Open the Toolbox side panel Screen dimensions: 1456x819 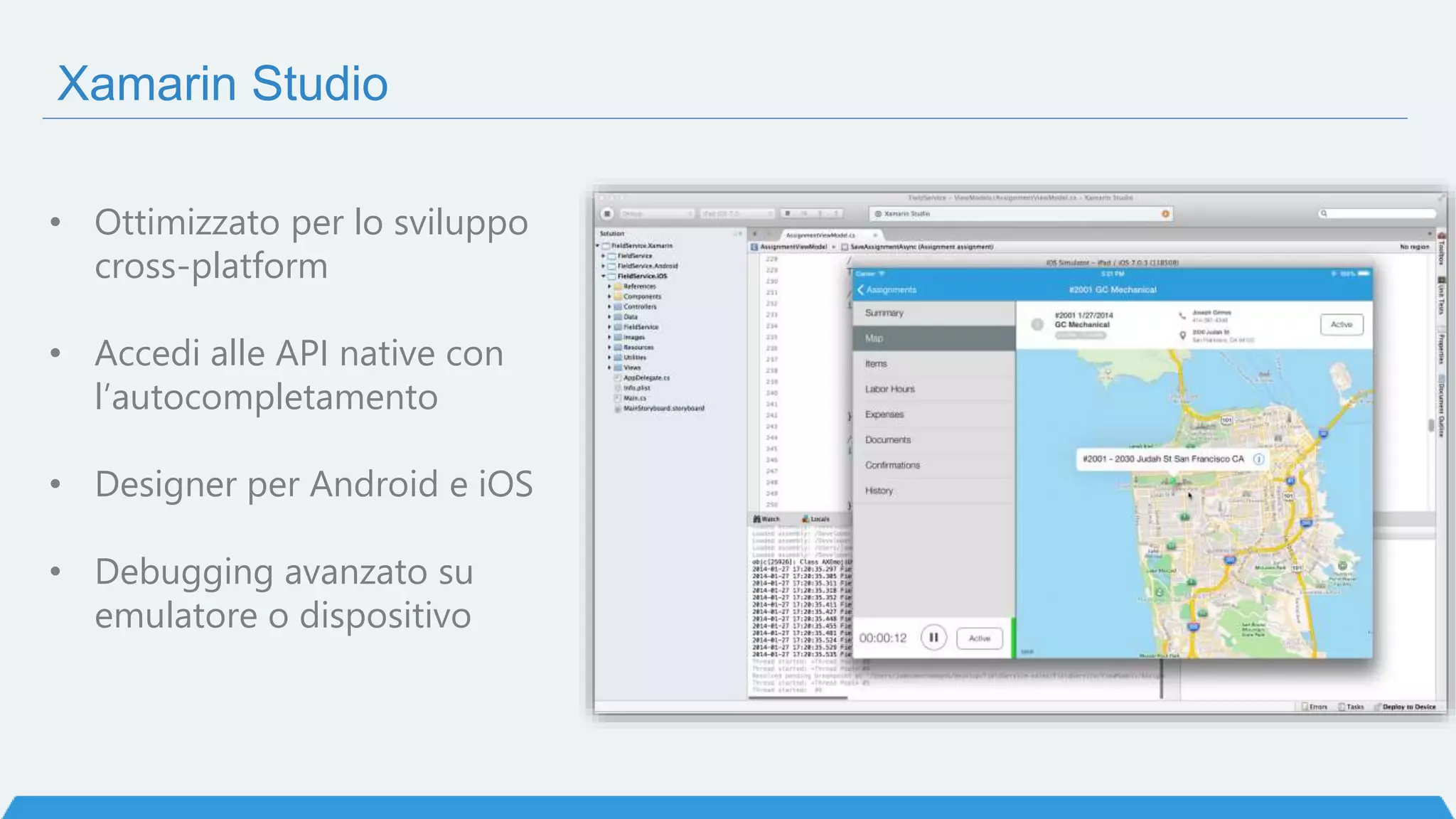(1441, 248)
